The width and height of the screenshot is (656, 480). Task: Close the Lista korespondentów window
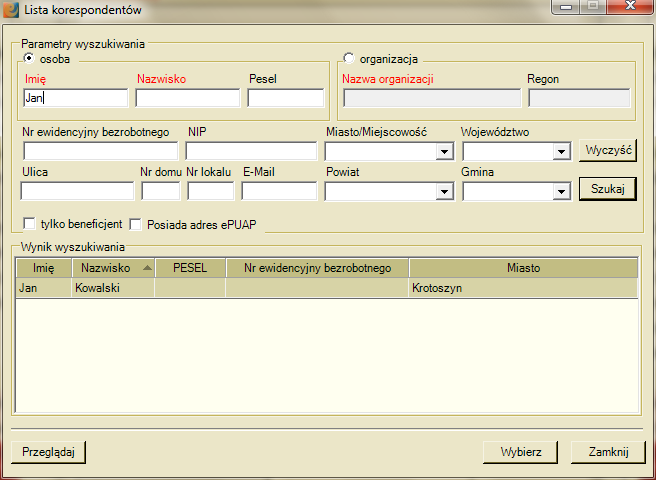coord(630,6)
